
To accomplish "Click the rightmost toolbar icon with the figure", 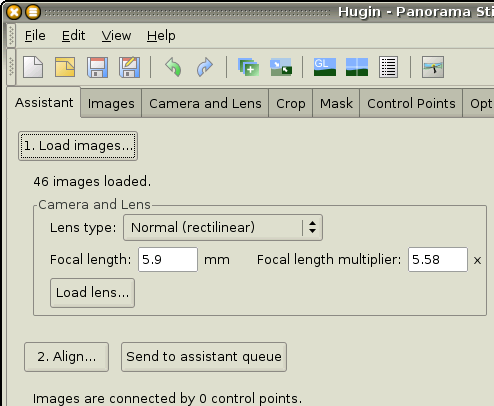I will (433, 67).
